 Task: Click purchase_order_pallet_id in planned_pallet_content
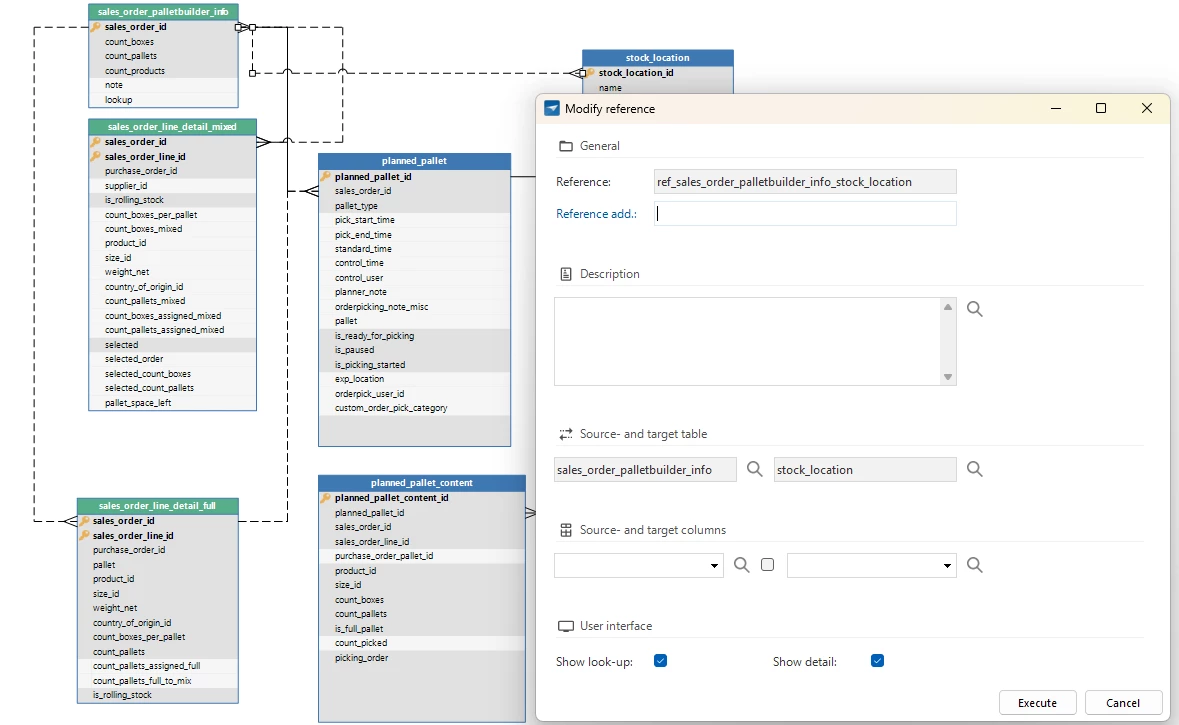pos(384,556)
